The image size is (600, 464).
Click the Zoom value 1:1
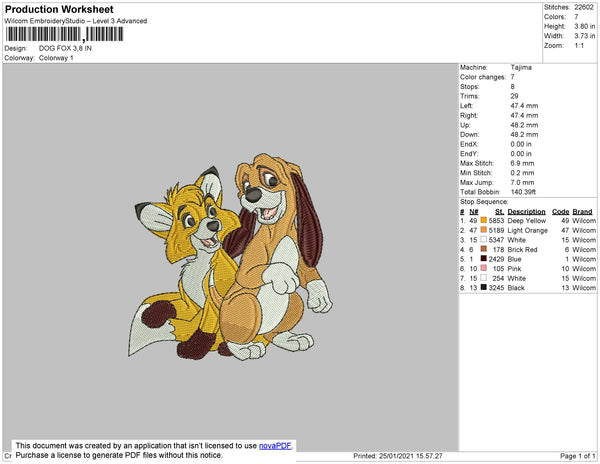click(579, 46)
